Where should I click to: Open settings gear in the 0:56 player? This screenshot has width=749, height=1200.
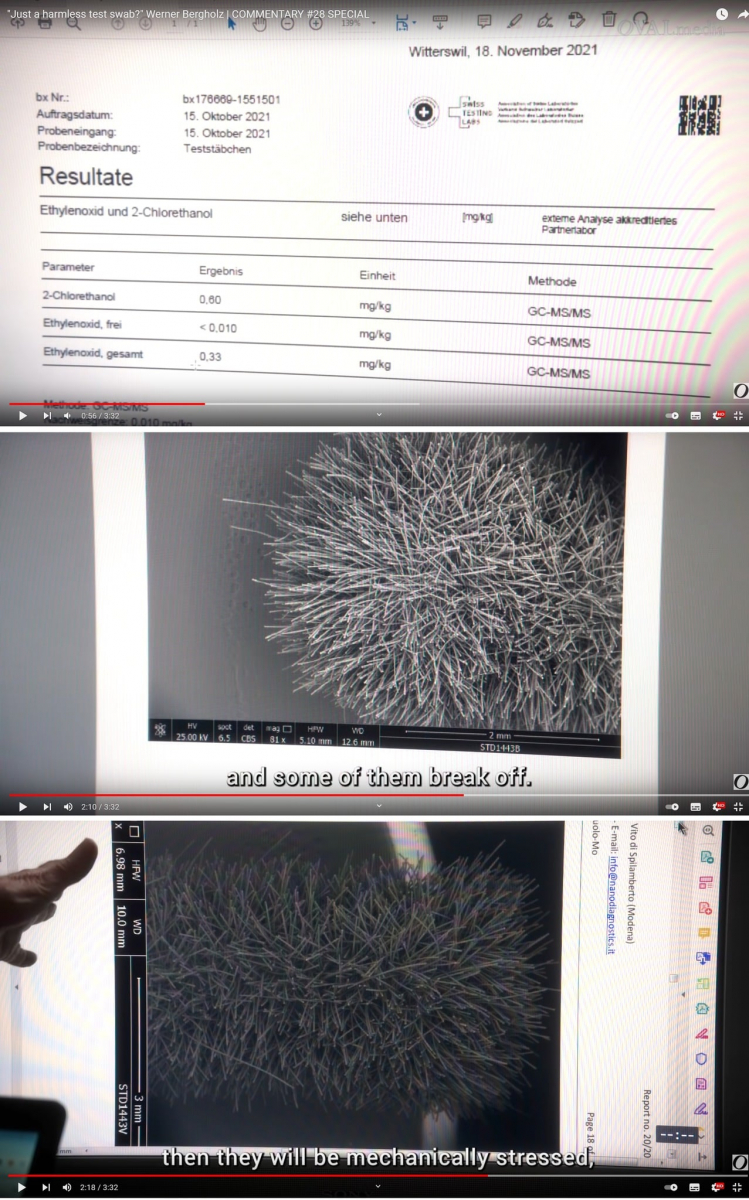(x=717, y=415)
